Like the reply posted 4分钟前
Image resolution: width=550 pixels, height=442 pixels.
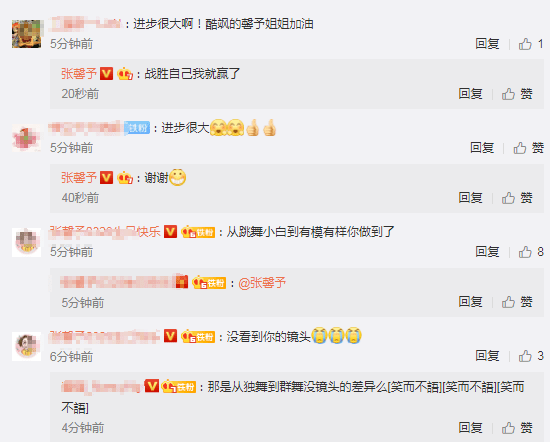click(x=517, y=428)
